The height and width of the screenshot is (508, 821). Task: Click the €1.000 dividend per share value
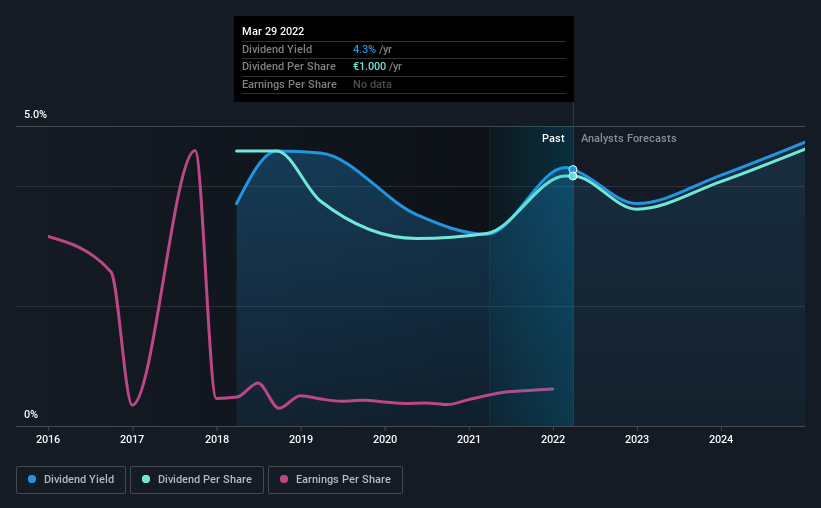click(370, 67)
